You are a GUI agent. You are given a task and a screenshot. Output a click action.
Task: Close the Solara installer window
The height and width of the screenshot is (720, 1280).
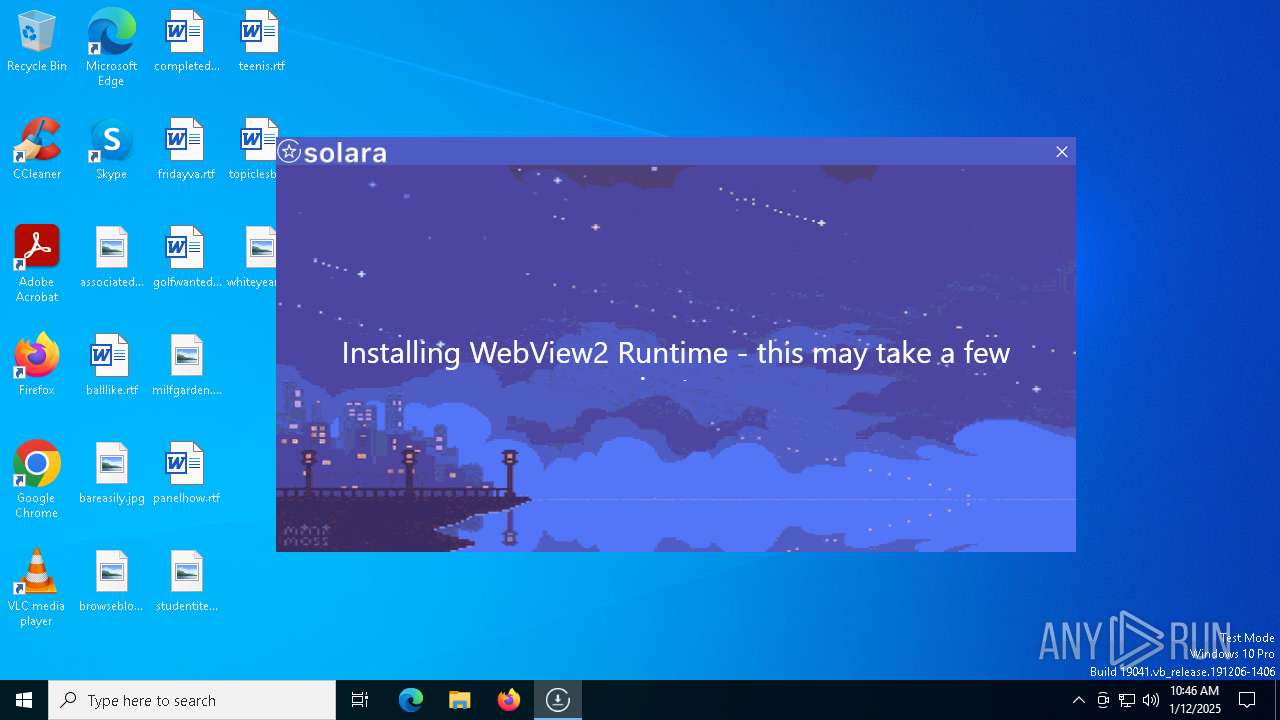1062,152
